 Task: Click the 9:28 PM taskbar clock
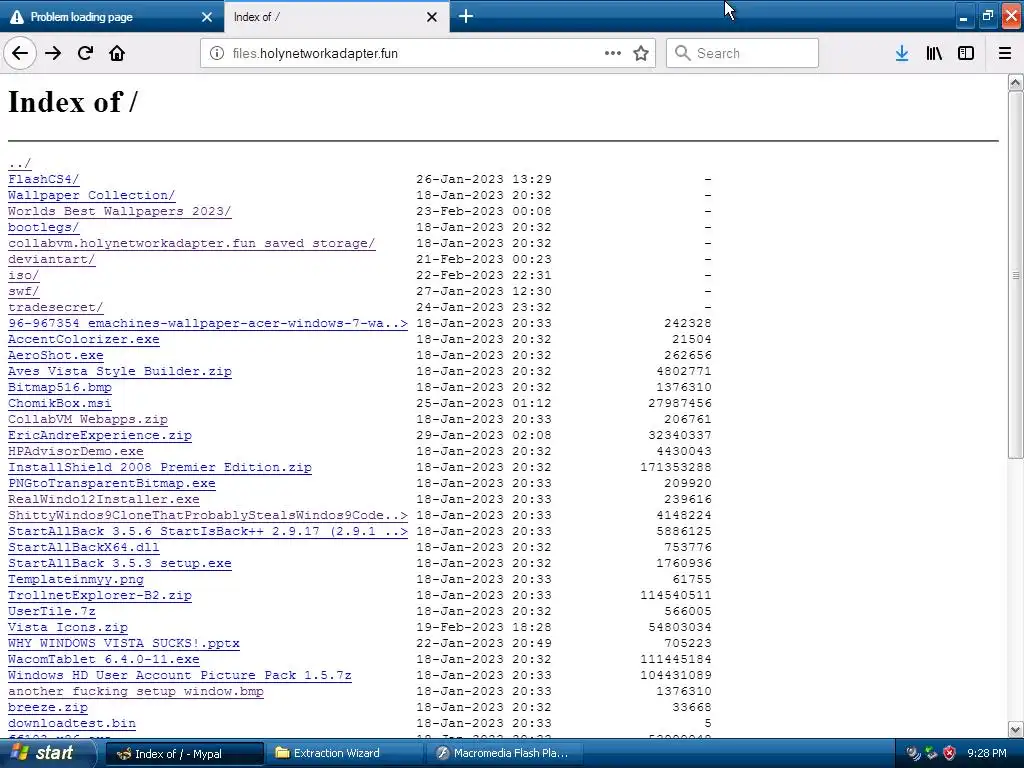pyautogui.click(x=987, y=753)
